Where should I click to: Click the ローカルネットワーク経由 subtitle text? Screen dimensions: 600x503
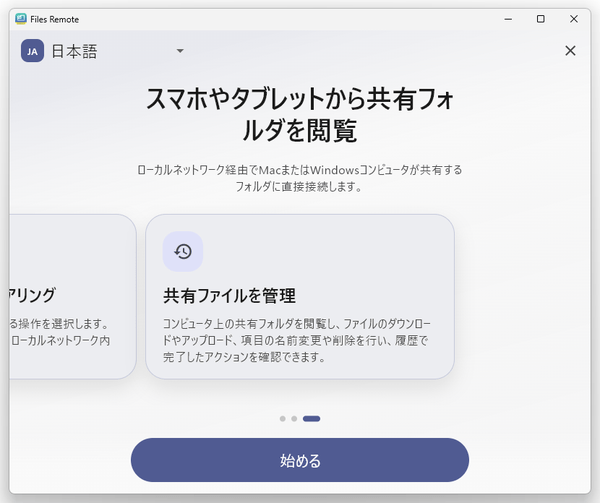(300, 178)
